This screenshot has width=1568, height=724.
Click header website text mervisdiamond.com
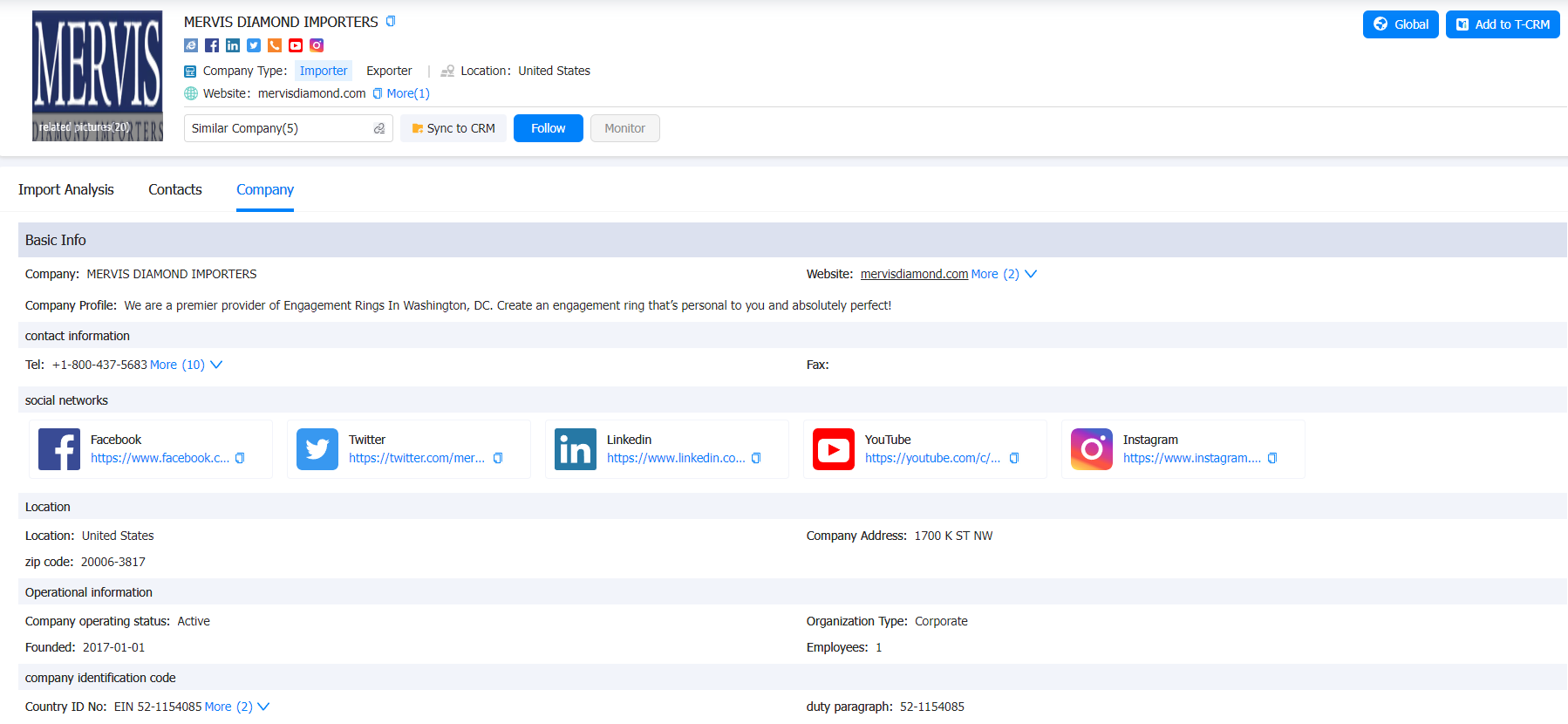[312, 93]
